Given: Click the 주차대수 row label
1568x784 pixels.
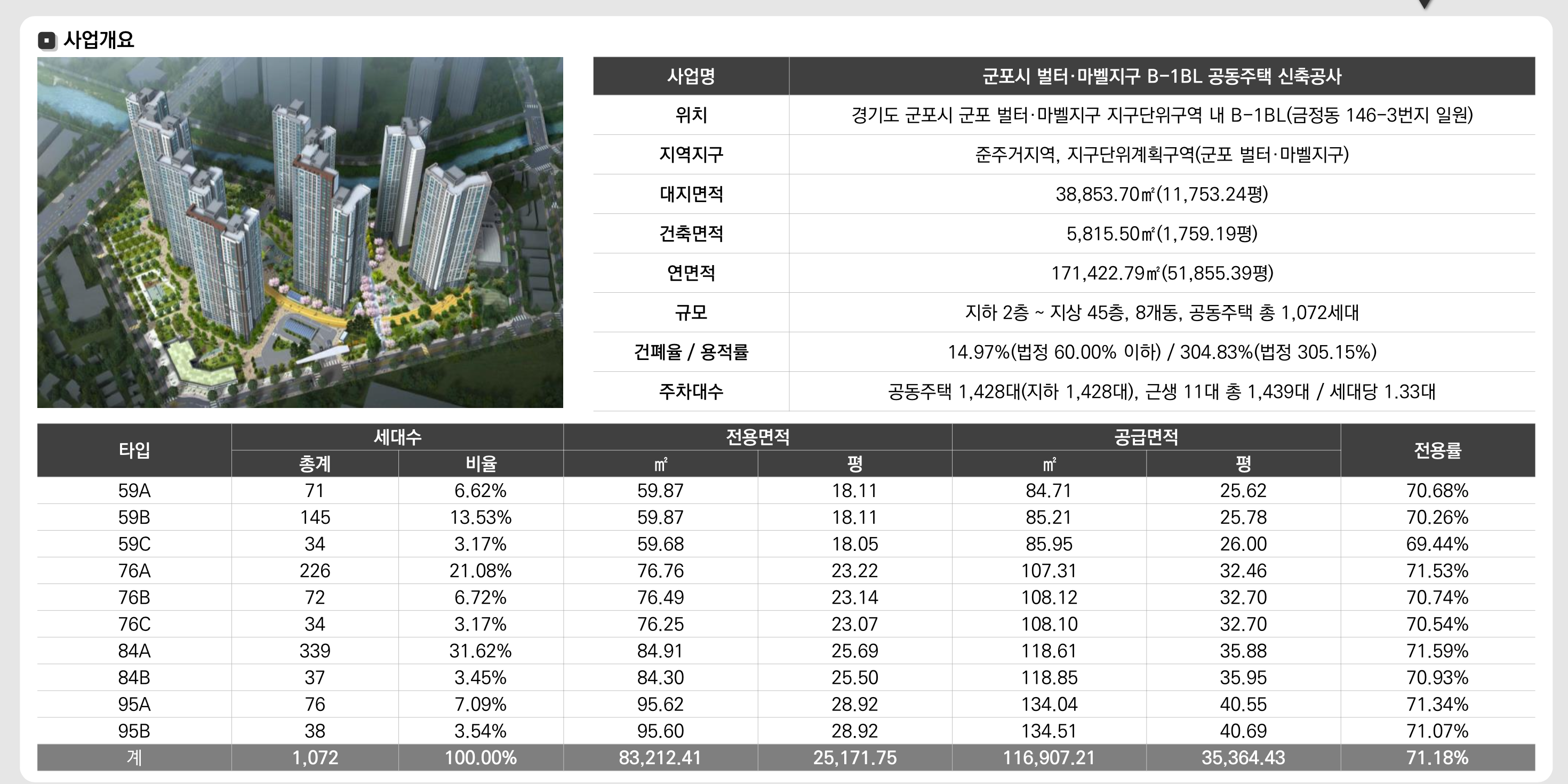Looking at the screenshot, I should (691, 391).
